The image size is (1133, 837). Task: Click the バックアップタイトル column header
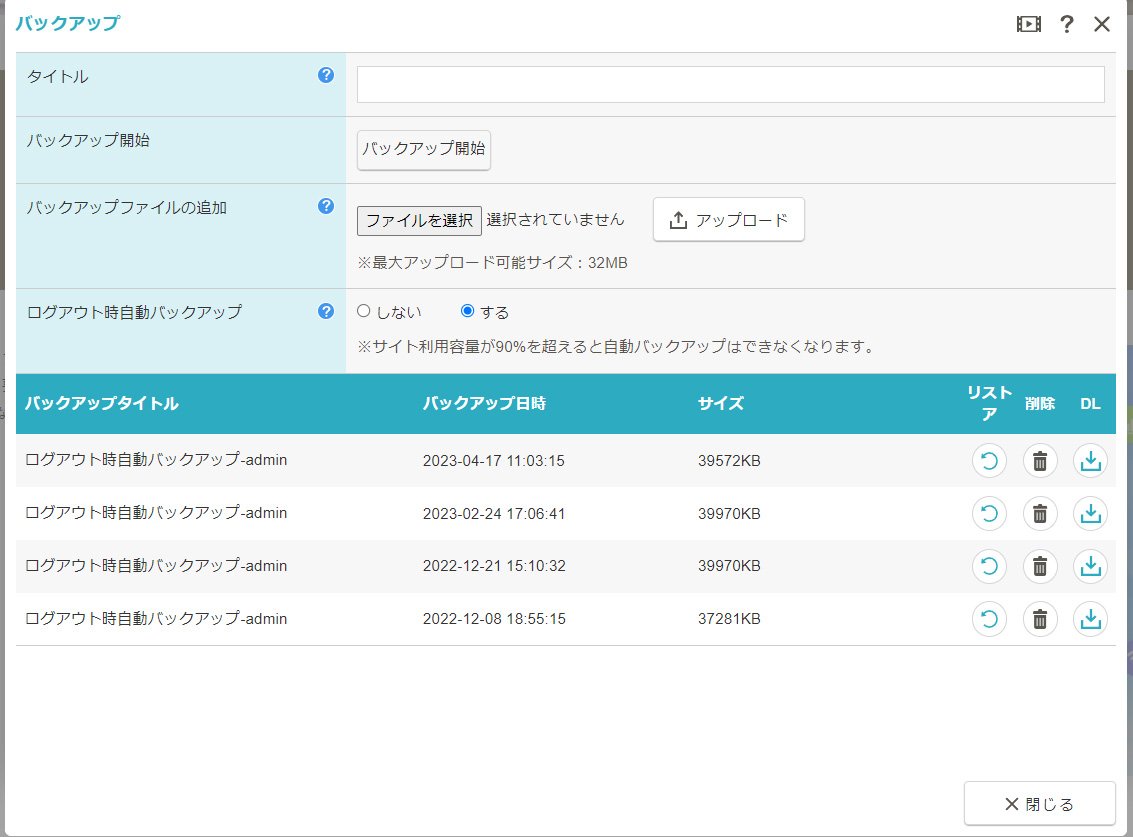pos(102,403)
